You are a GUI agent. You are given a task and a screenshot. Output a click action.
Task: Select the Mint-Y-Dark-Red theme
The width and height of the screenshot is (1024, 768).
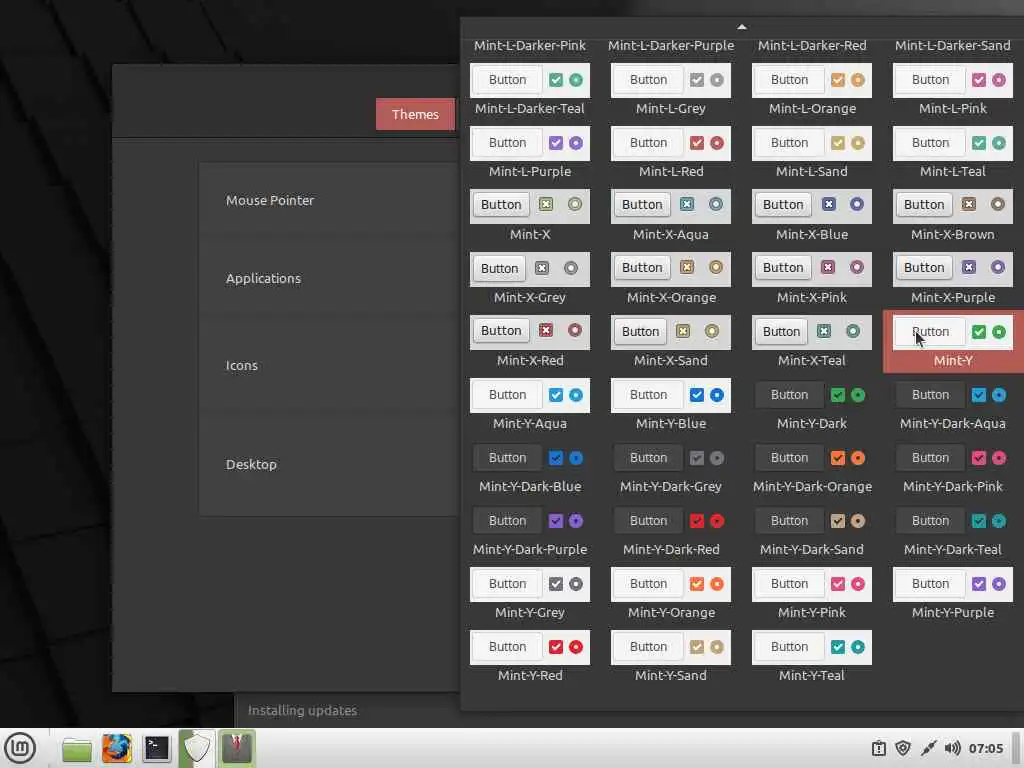[x=671, y=531]
